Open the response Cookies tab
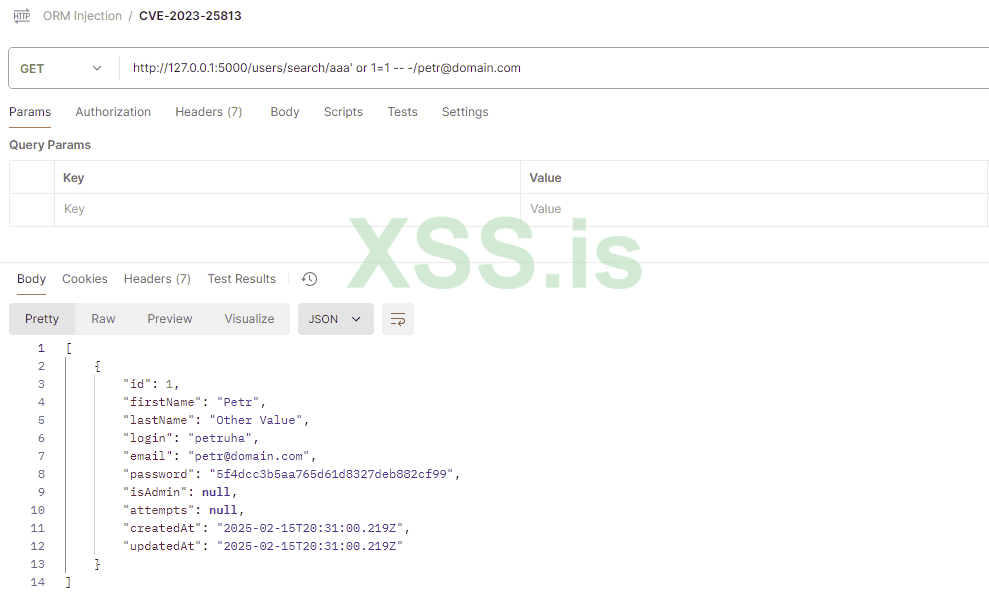 click(x=85, y=279)
